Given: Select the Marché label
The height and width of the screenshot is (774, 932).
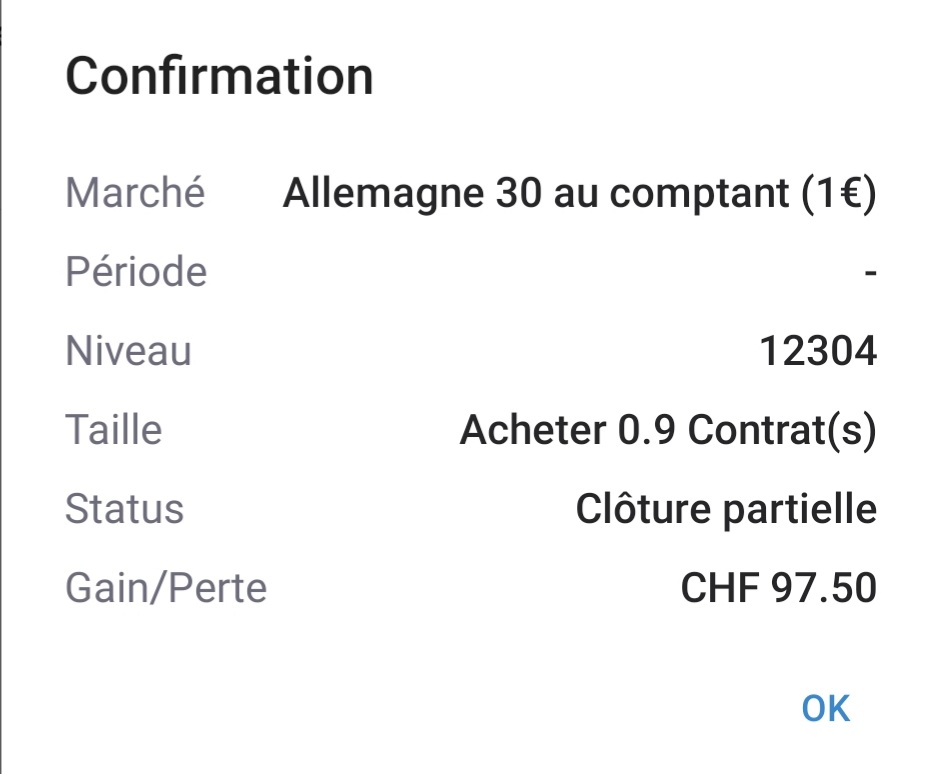Looking at the screenshot, I should coord(135,192).
